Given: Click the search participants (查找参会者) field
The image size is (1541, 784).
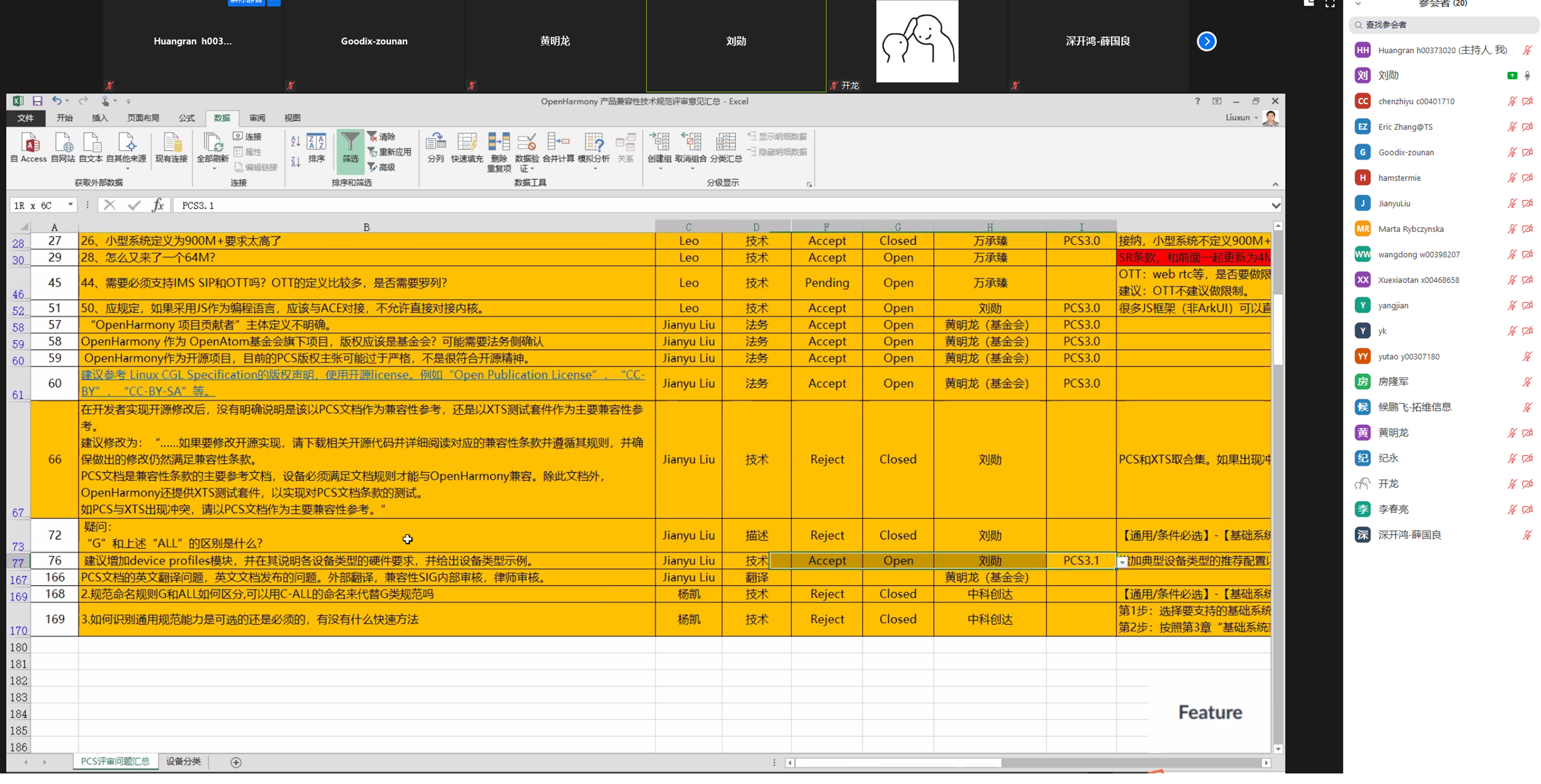Looking at the screenshot, I should pyautogui.click(x=1444, y=25).
